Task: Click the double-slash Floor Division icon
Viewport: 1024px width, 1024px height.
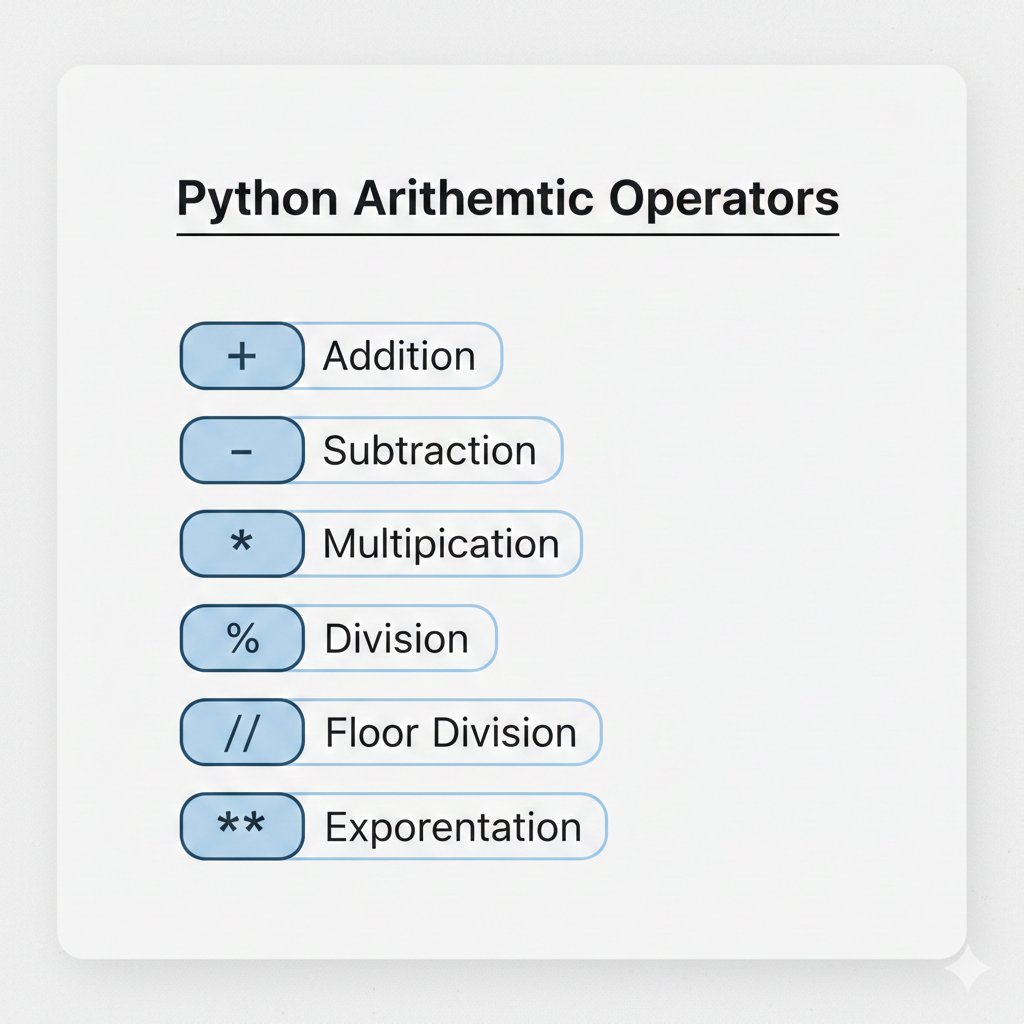Action: click(x=243, y=731)
